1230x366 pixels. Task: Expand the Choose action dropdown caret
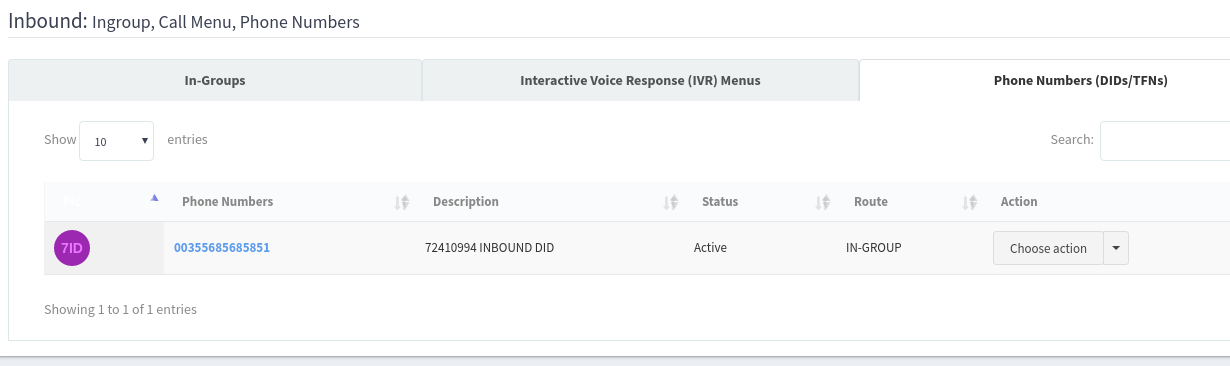click(1116, 248)
